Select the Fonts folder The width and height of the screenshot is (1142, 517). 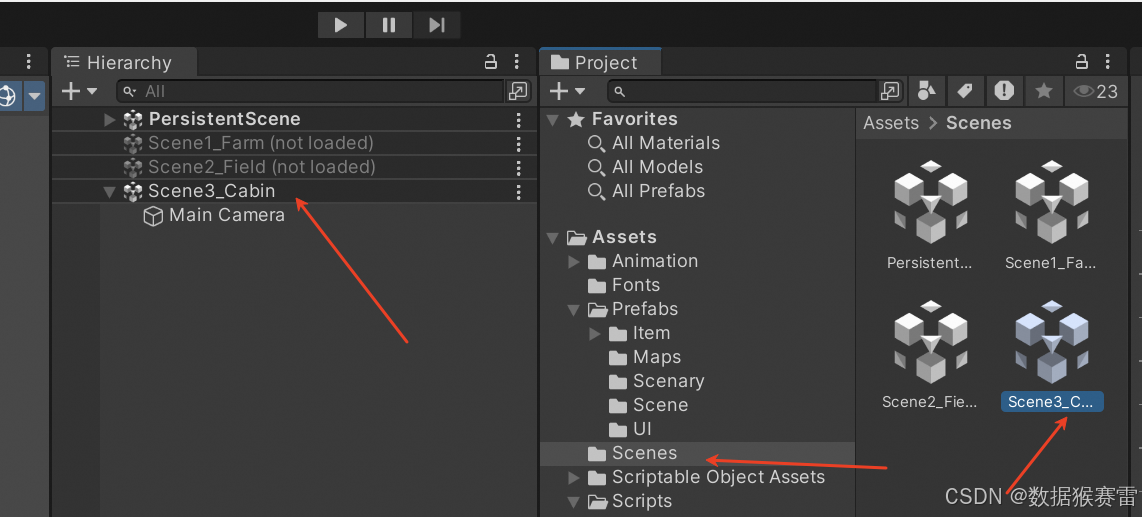(636, 285)
